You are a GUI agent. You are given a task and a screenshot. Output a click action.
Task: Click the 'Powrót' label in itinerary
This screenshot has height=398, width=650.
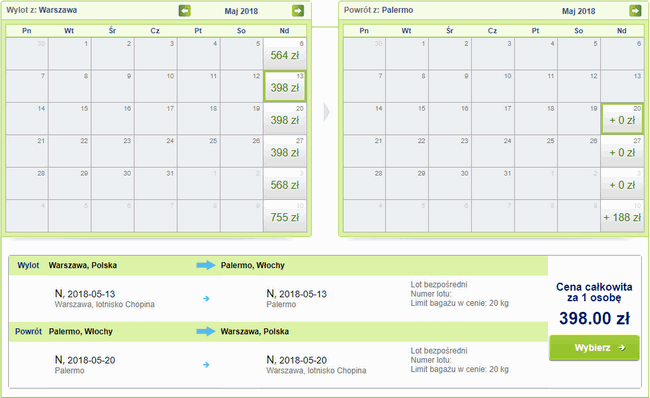pos(28,332)
